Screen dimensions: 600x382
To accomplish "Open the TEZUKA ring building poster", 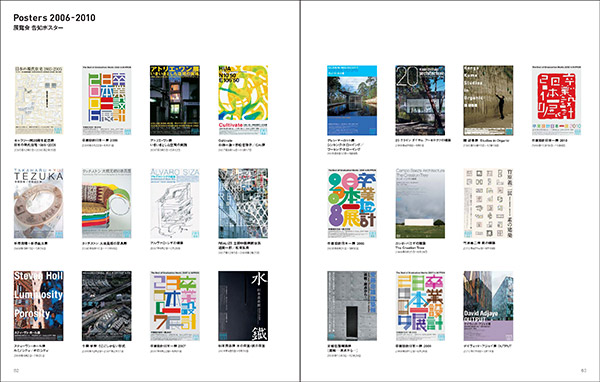I will click(x=39, y=203).
